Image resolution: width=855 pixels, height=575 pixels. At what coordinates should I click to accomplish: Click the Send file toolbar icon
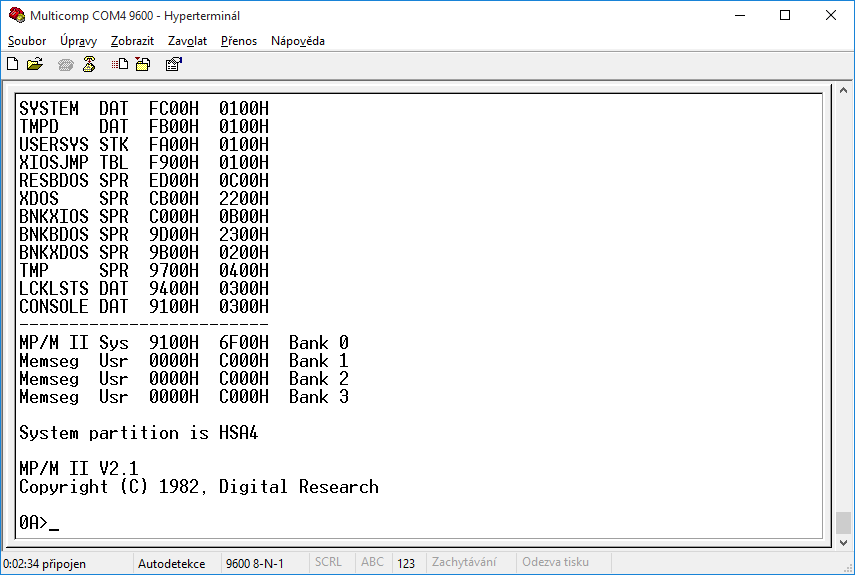pos(120,64)
